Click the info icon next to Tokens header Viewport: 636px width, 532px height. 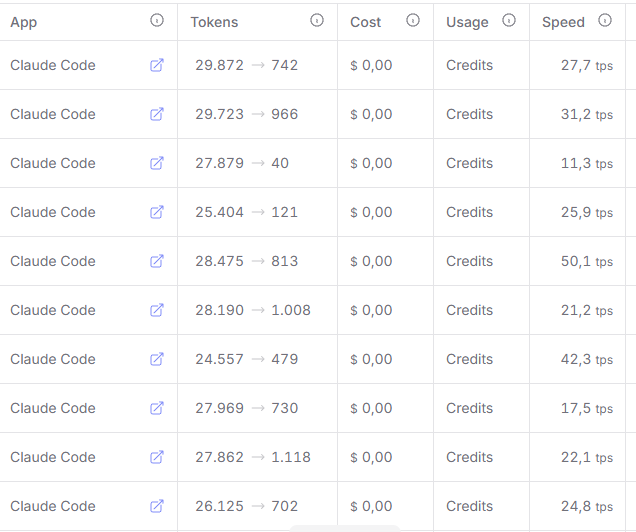coord(317,20)
